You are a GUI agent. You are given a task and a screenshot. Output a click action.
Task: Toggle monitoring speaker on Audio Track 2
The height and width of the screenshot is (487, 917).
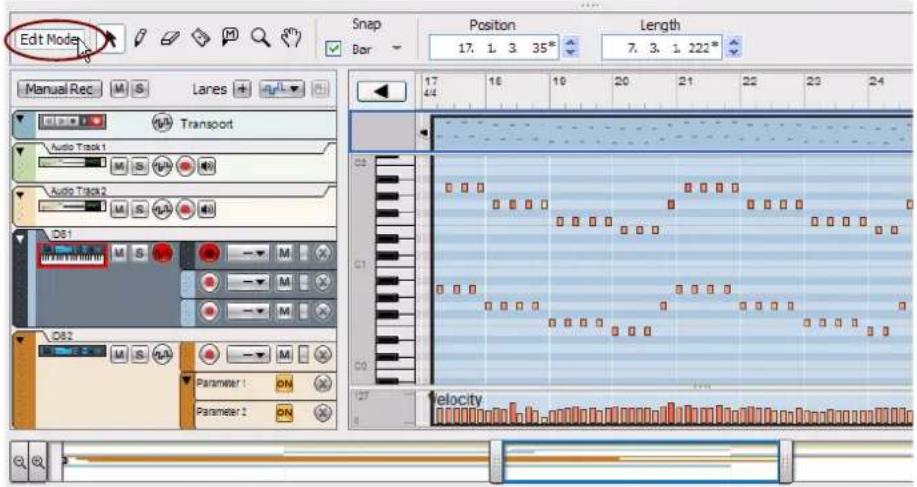point(206,209)
